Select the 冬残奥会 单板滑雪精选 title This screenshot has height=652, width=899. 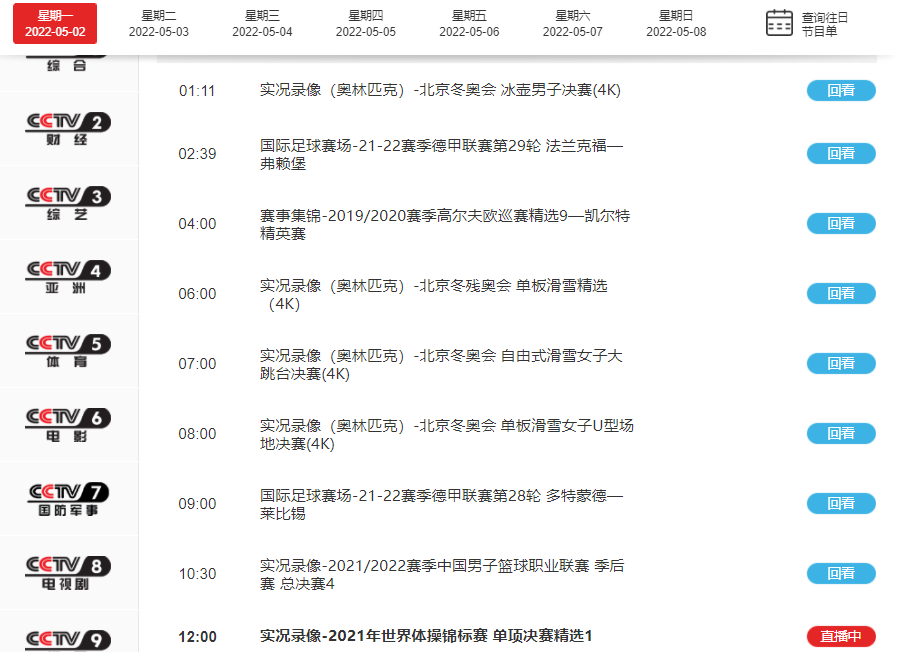coord(433,294)
